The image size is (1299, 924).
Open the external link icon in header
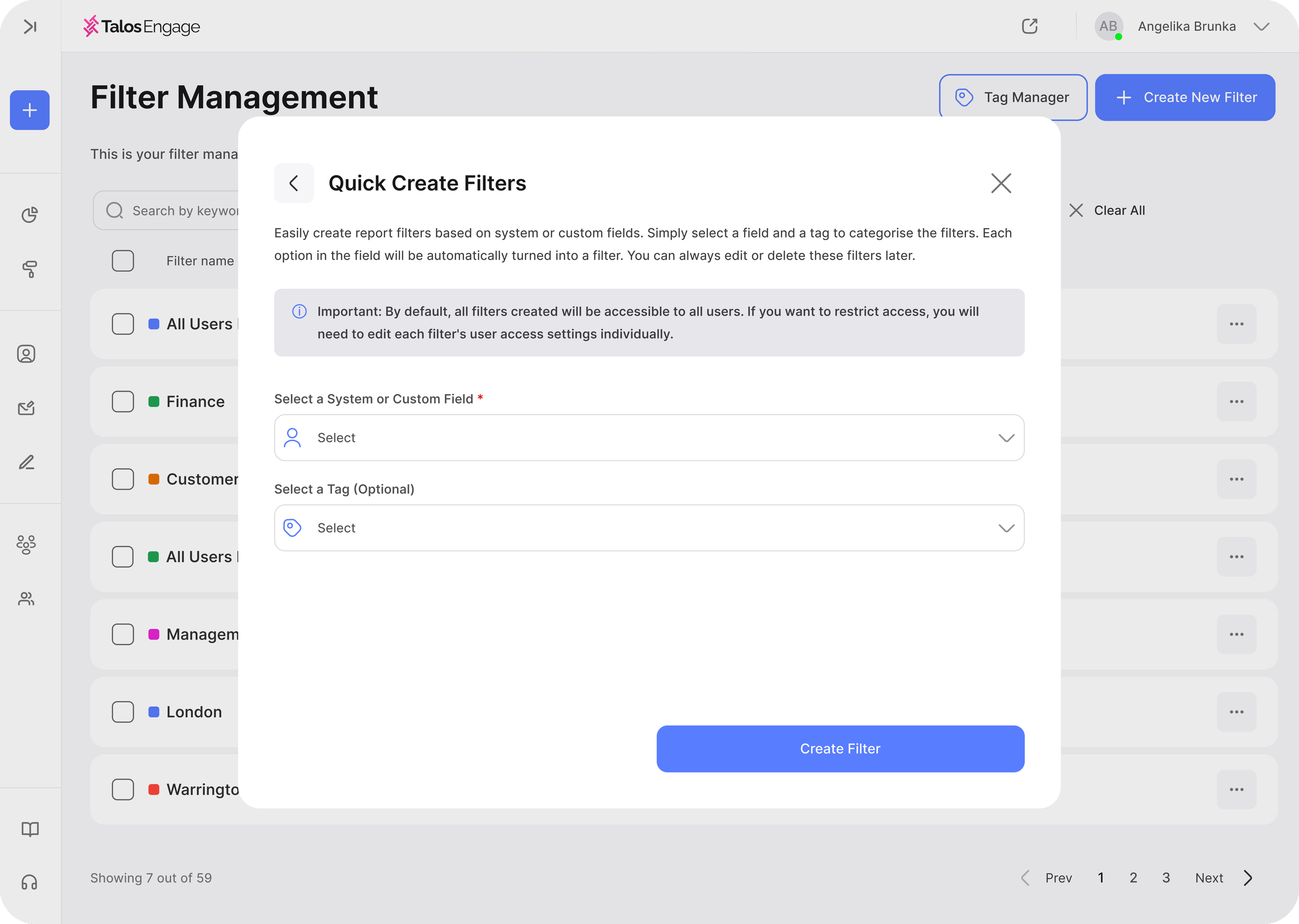tap(1029, 26)
